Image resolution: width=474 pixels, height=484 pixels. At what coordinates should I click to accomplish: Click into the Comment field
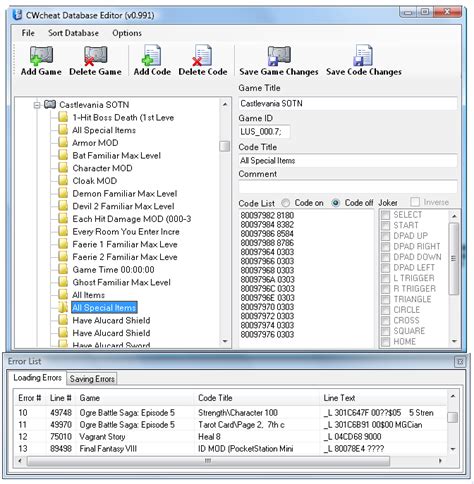(x=348, y=187)
